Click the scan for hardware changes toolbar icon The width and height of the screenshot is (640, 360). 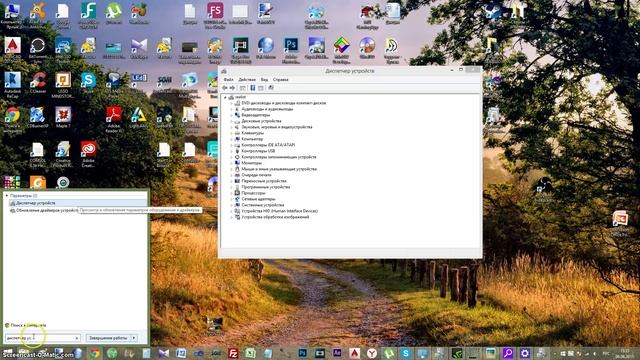coord(271,88)
